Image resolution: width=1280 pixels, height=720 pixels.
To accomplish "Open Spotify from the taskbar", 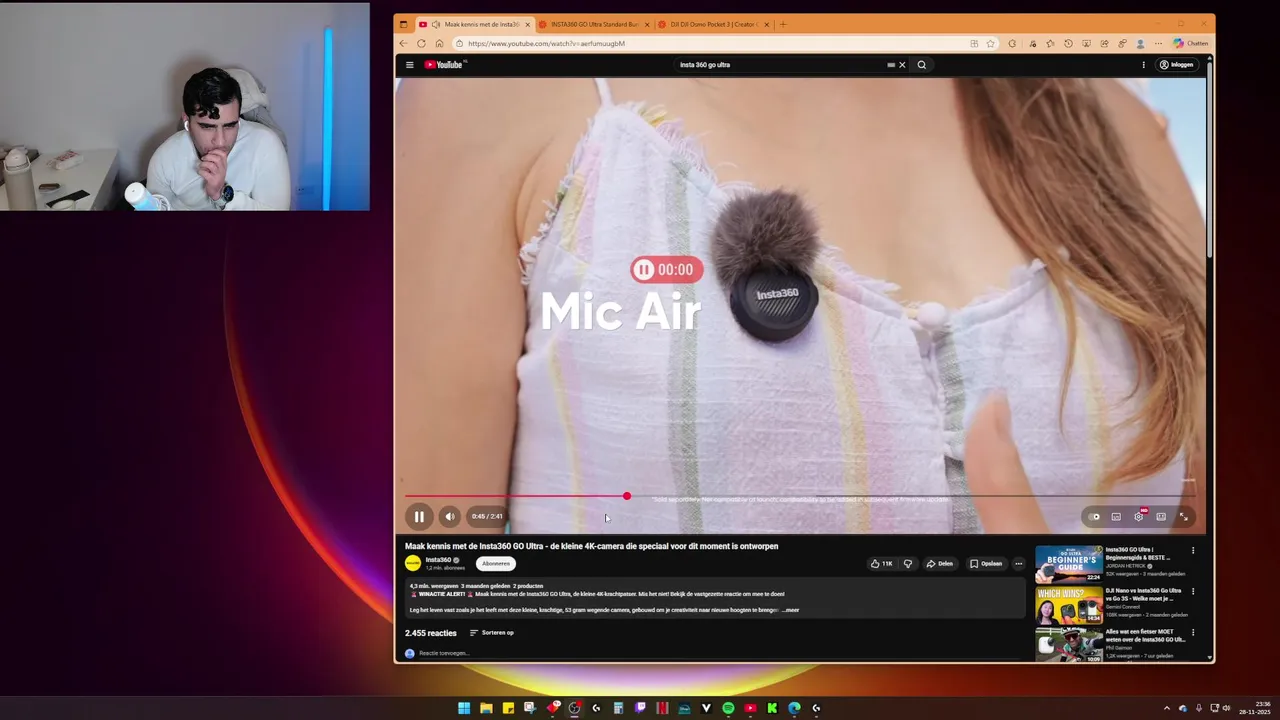I will (728, 708).
